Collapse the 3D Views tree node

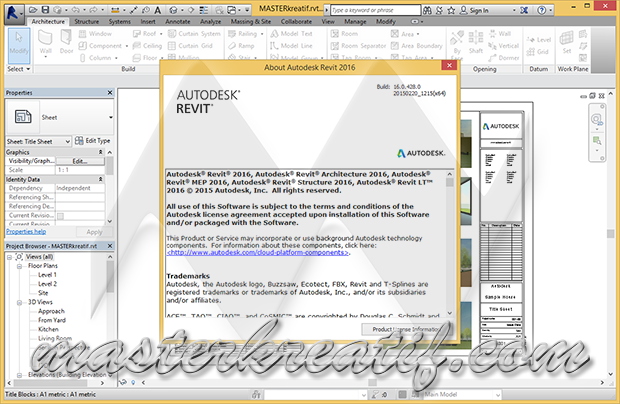[x=19, y=302]
